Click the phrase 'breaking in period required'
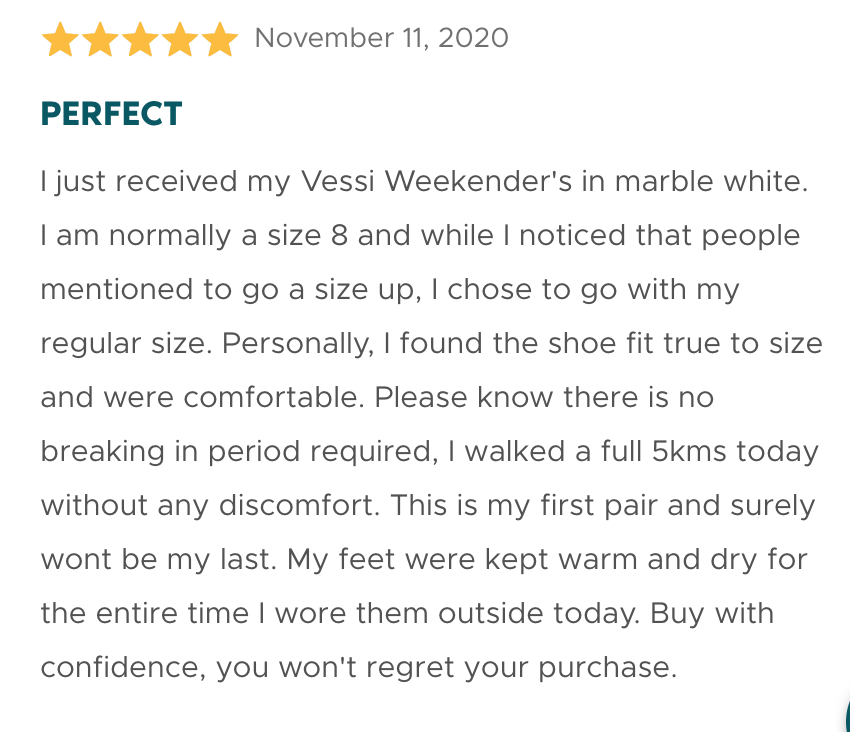 [x=238, y=452]
